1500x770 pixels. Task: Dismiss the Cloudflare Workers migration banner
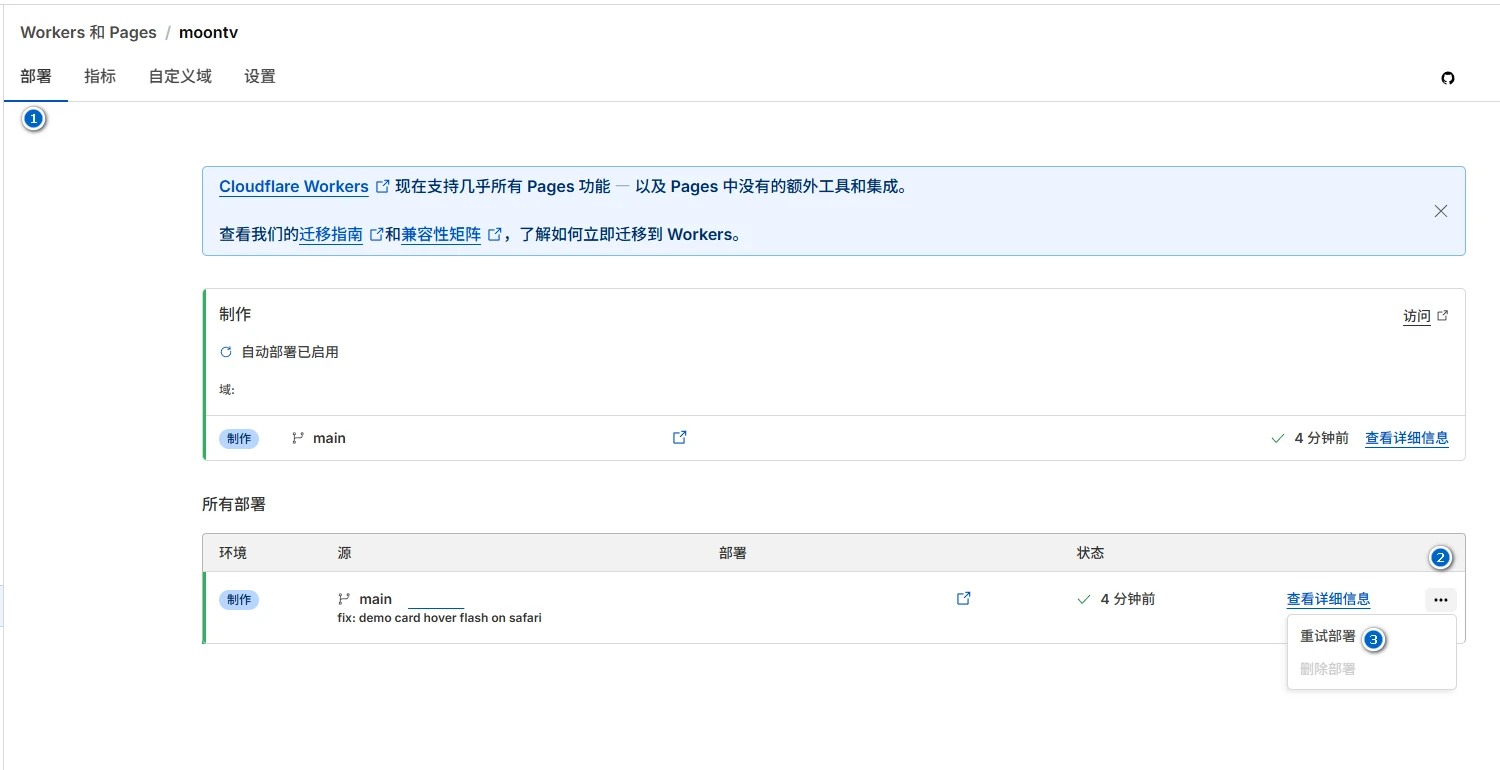[x=1440, y=211]
